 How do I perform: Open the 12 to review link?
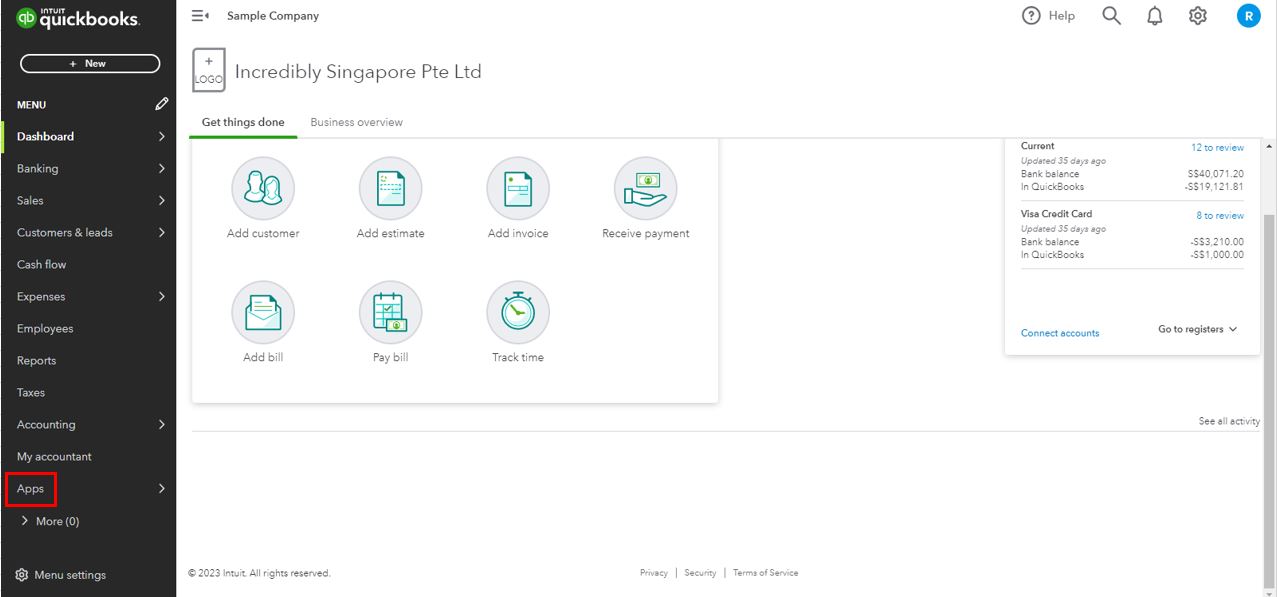tap(1217, 148)
